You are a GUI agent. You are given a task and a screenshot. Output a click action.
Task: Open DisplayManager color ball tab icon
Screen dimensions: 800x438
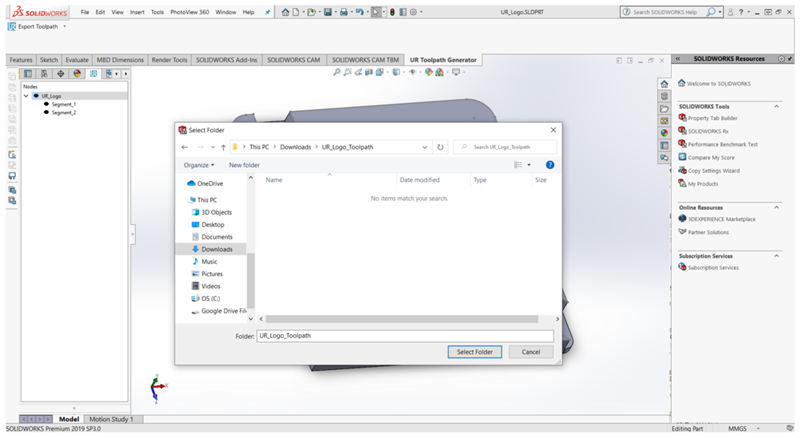point(77,74)
